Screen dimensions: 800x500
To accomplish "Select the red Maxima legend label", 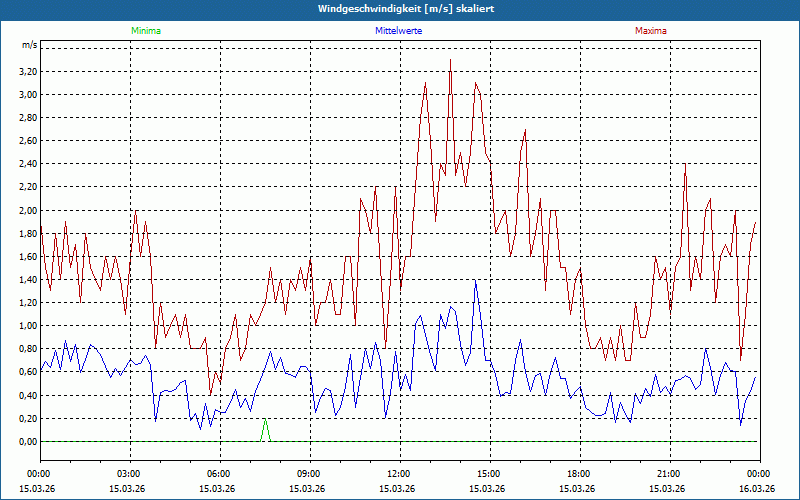I will pos(651,31).
